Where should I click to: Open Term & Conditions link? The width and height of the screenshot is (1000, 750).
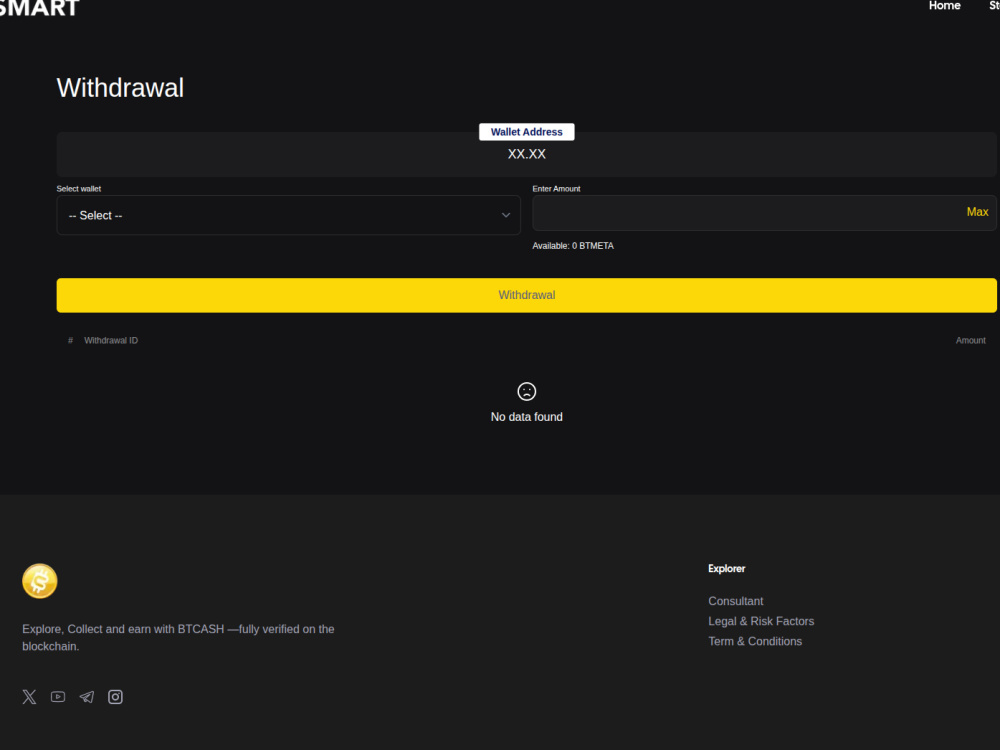coord(755,641)
